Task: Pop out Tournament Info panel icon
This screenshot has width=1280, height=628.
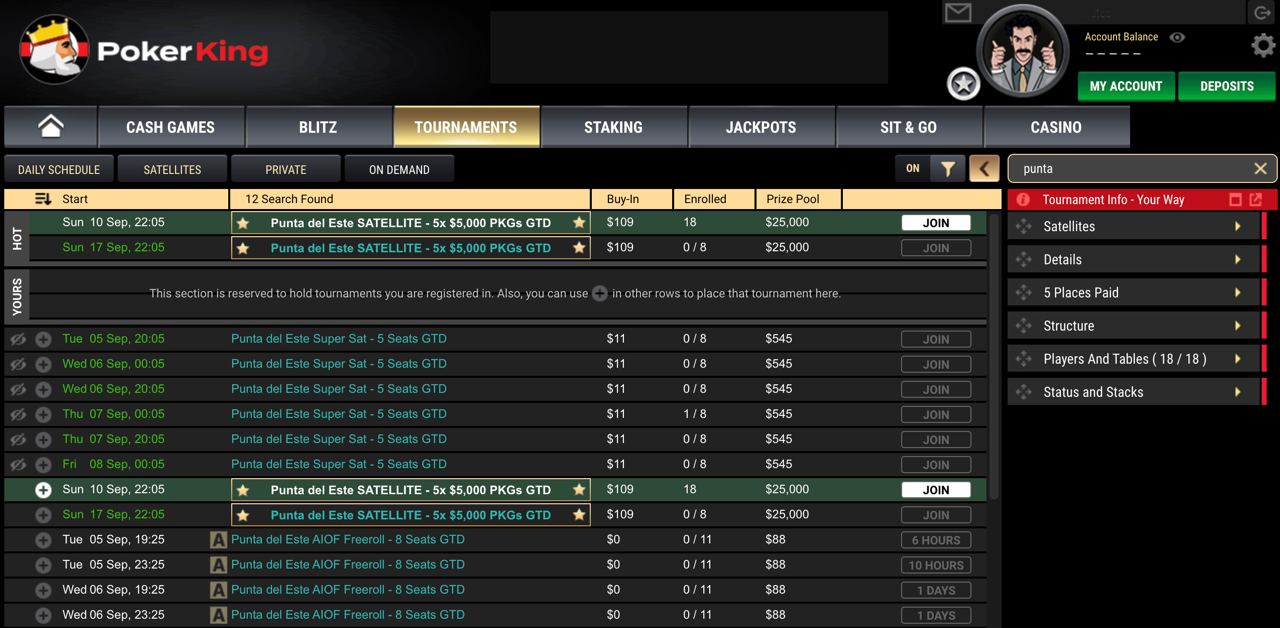Action: tap(1255, 199)
